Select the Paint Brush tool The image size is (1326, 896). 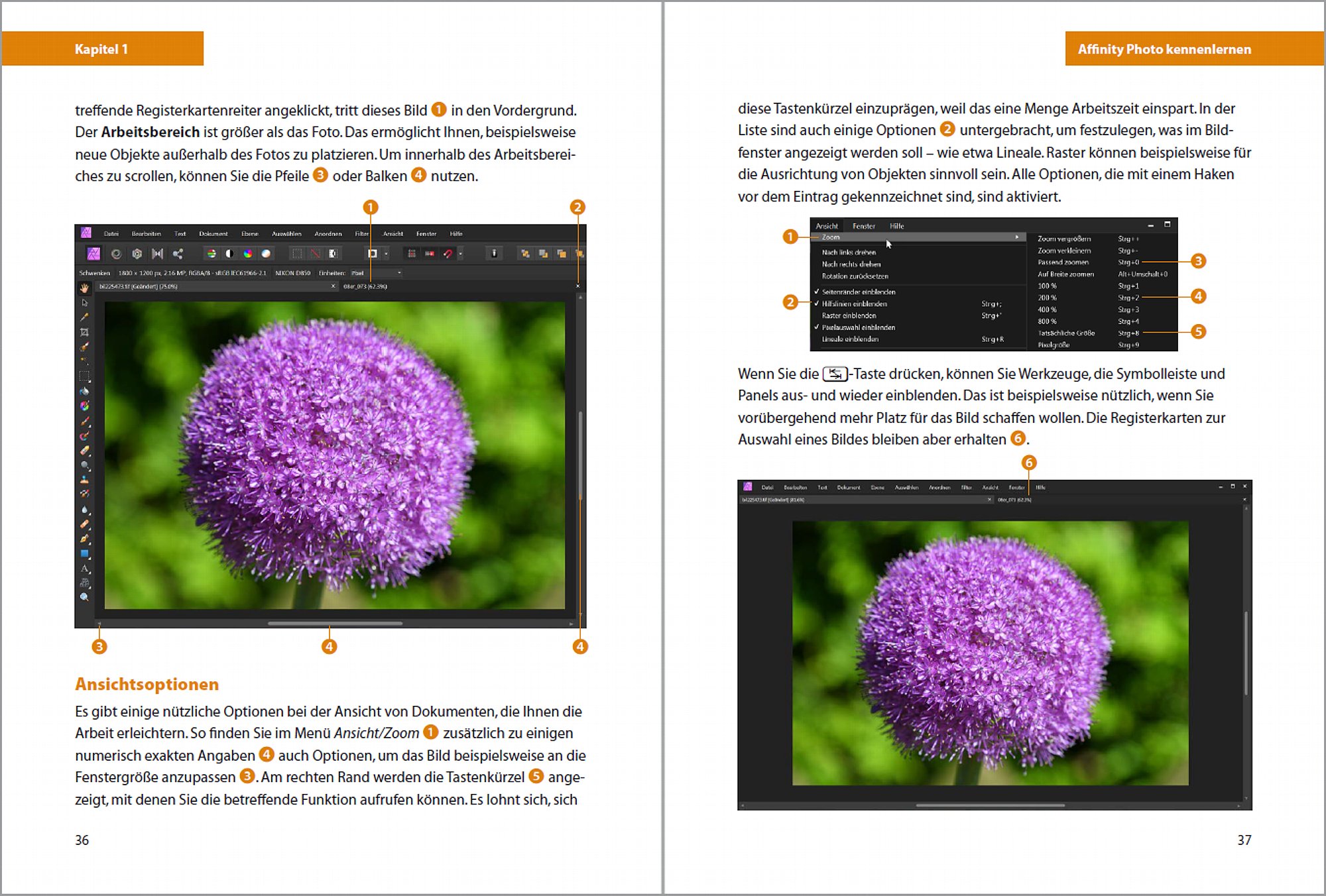(x=85, y=421)
